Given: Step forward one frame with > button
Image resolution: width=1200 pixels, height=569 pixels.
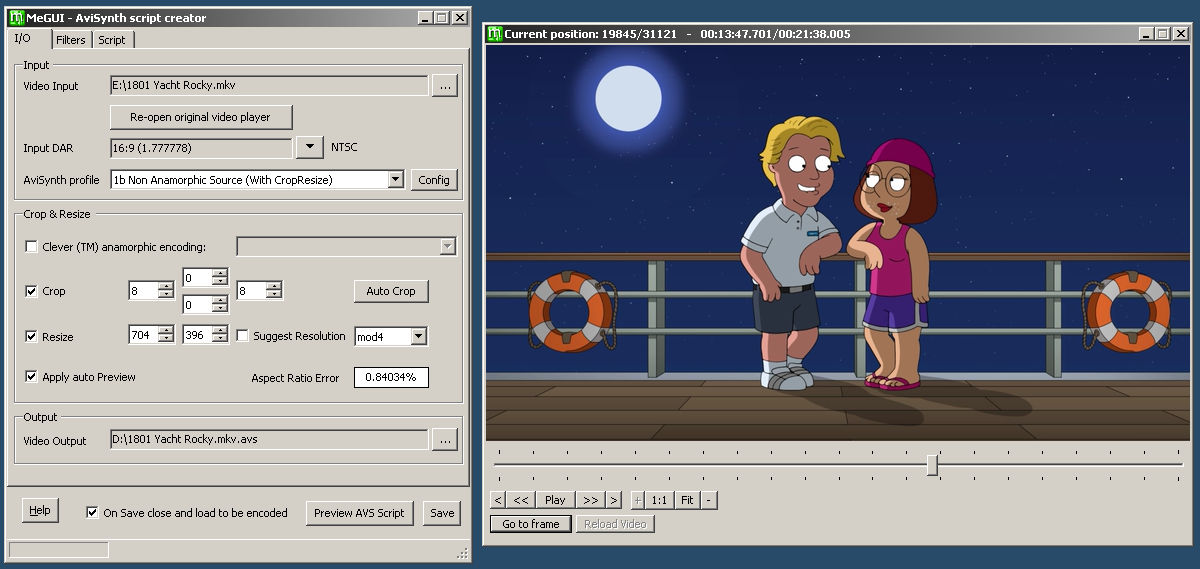Looking at the screenshot, I should coord(613,500).
